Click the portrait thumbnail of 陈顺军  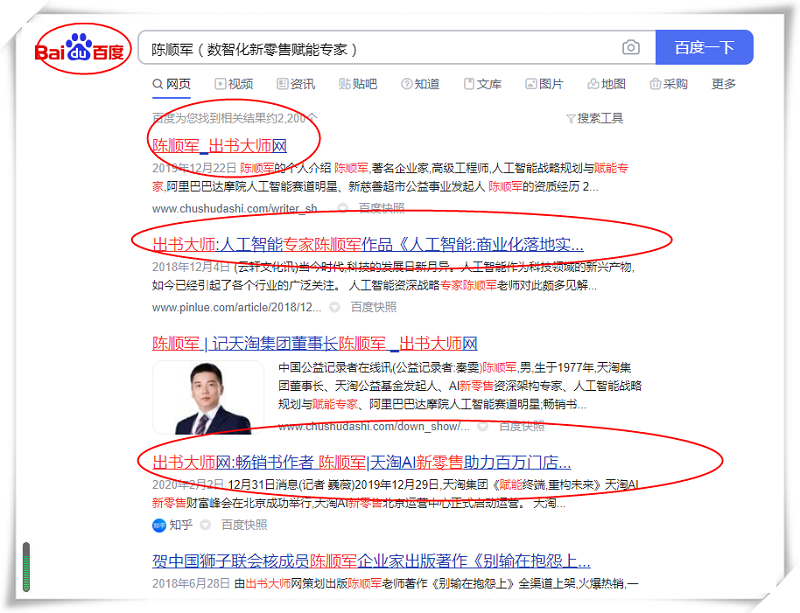(x=207, y=397)
